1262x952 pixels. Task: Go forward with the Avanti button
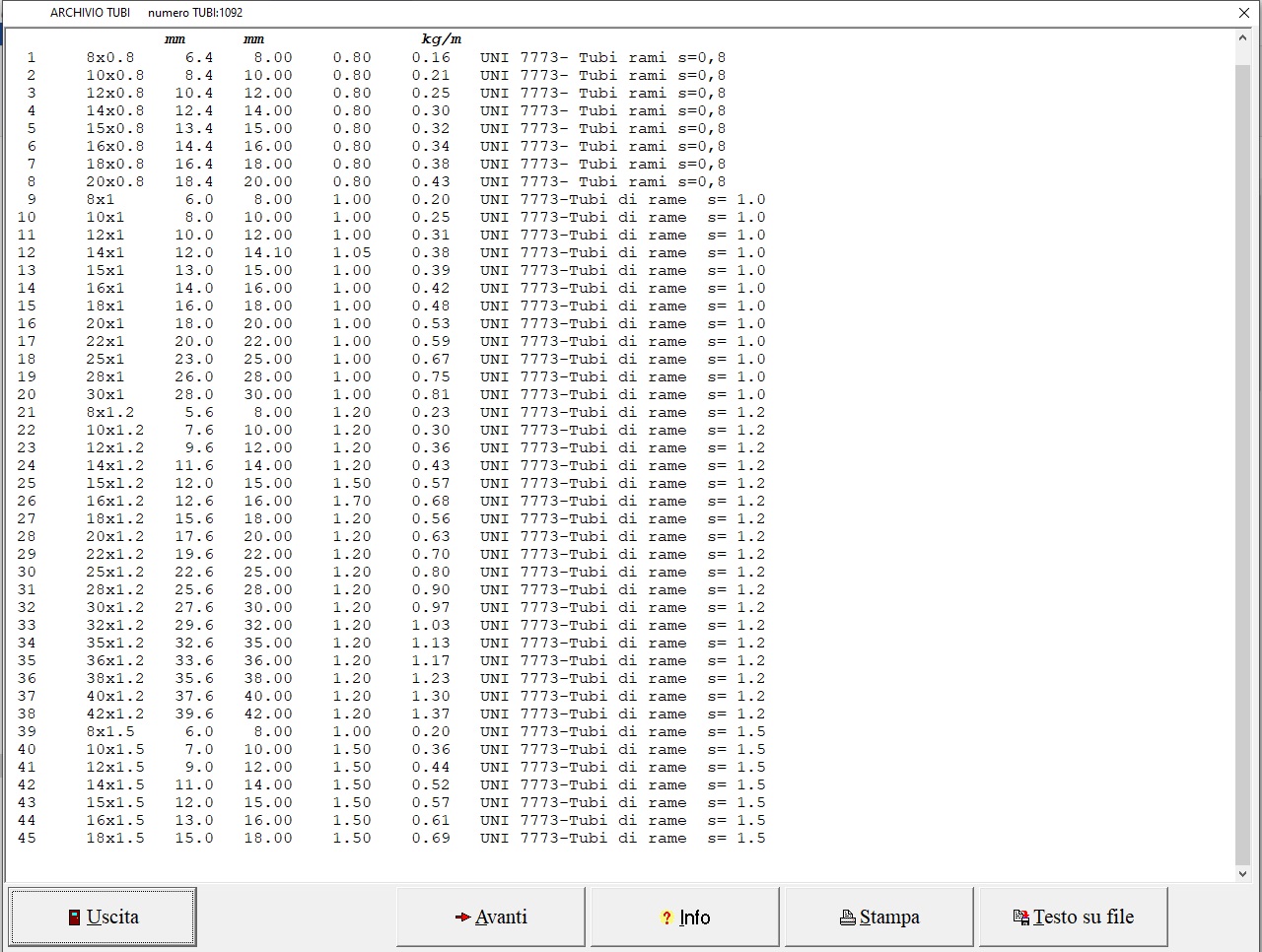click(491, 917)
